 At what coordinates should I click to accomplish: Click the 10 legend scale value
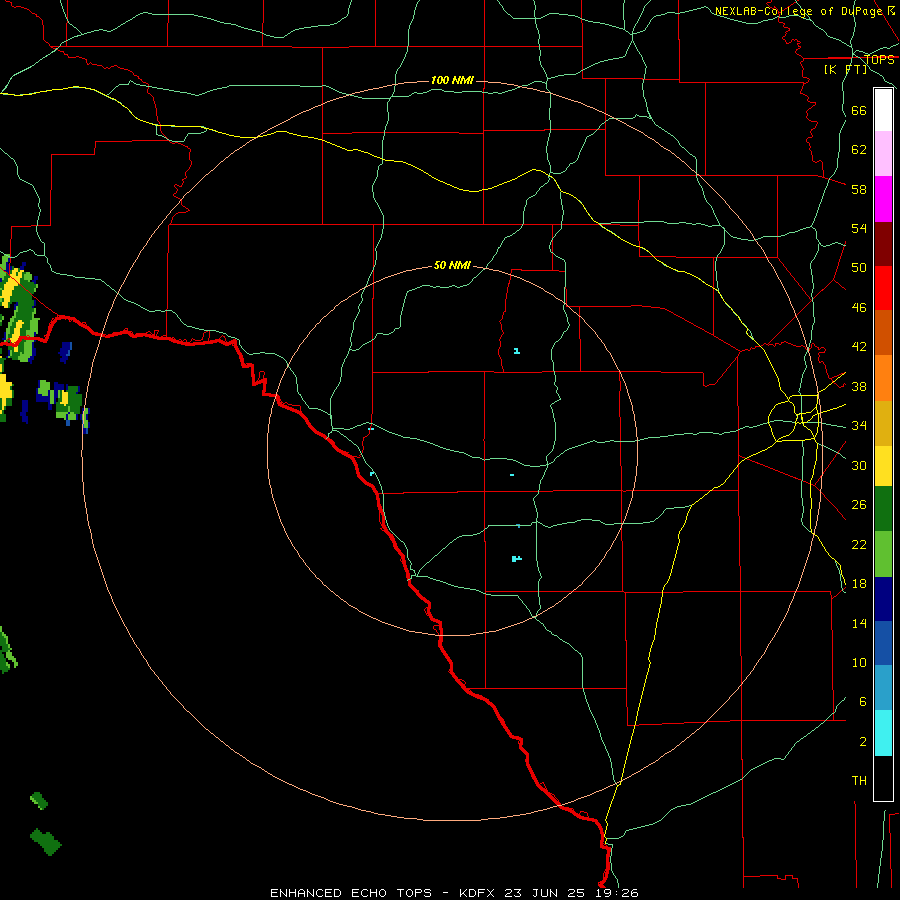[x=859, y=662]
